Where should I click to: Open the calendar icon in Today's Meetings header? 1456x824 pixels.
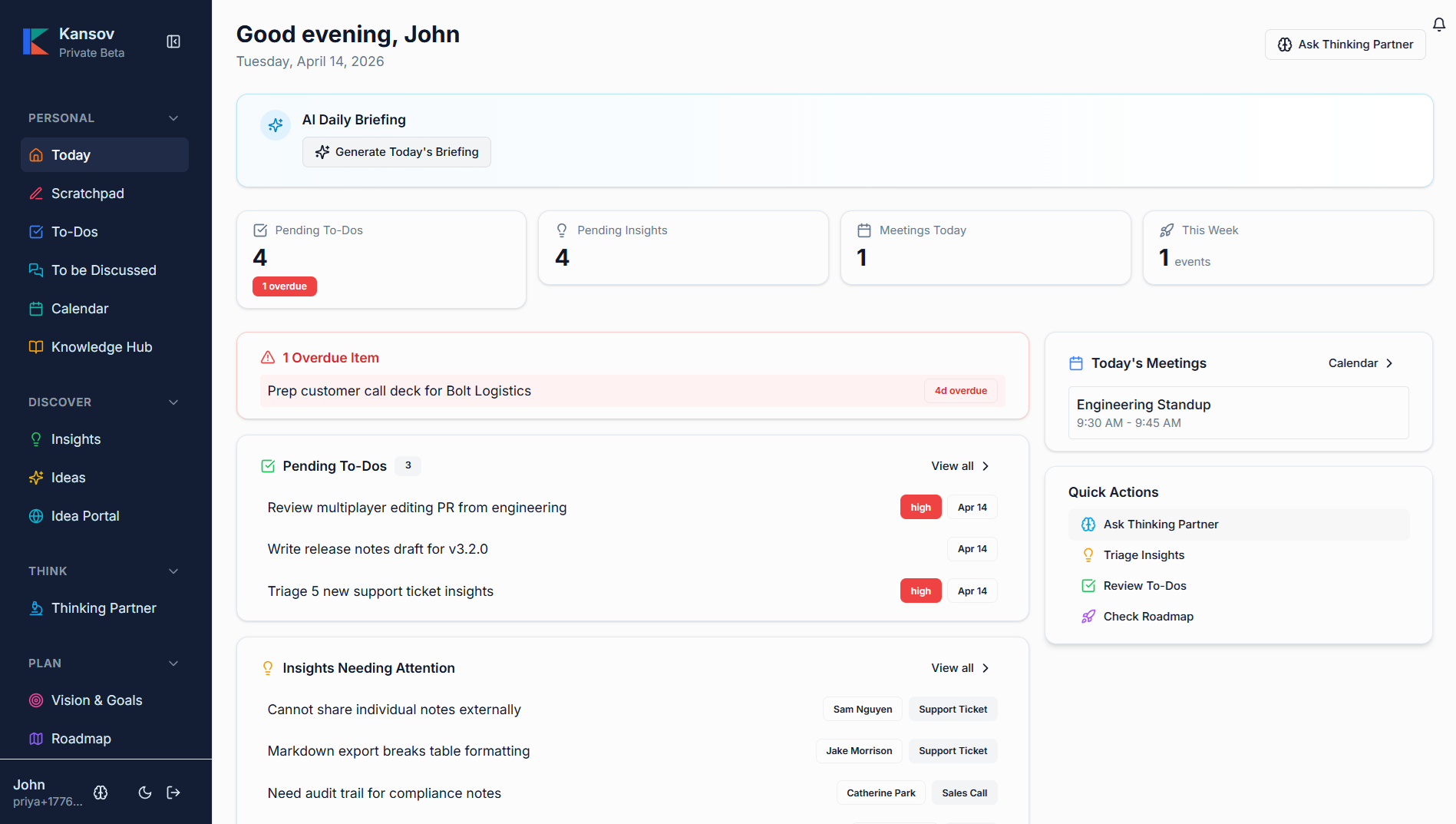click(x=1076, y=362)
